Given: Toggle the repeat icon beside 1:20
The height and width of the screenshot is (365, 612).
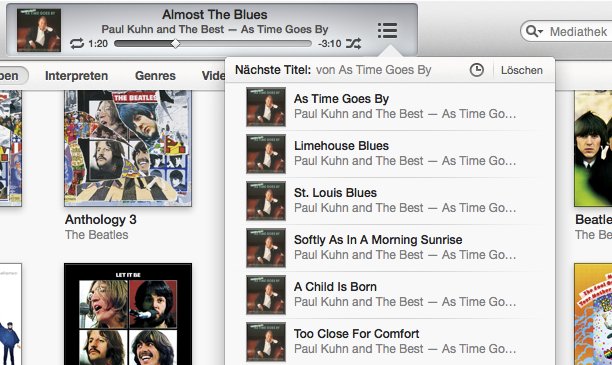Looking at the screenshot, I should point(77,43).
